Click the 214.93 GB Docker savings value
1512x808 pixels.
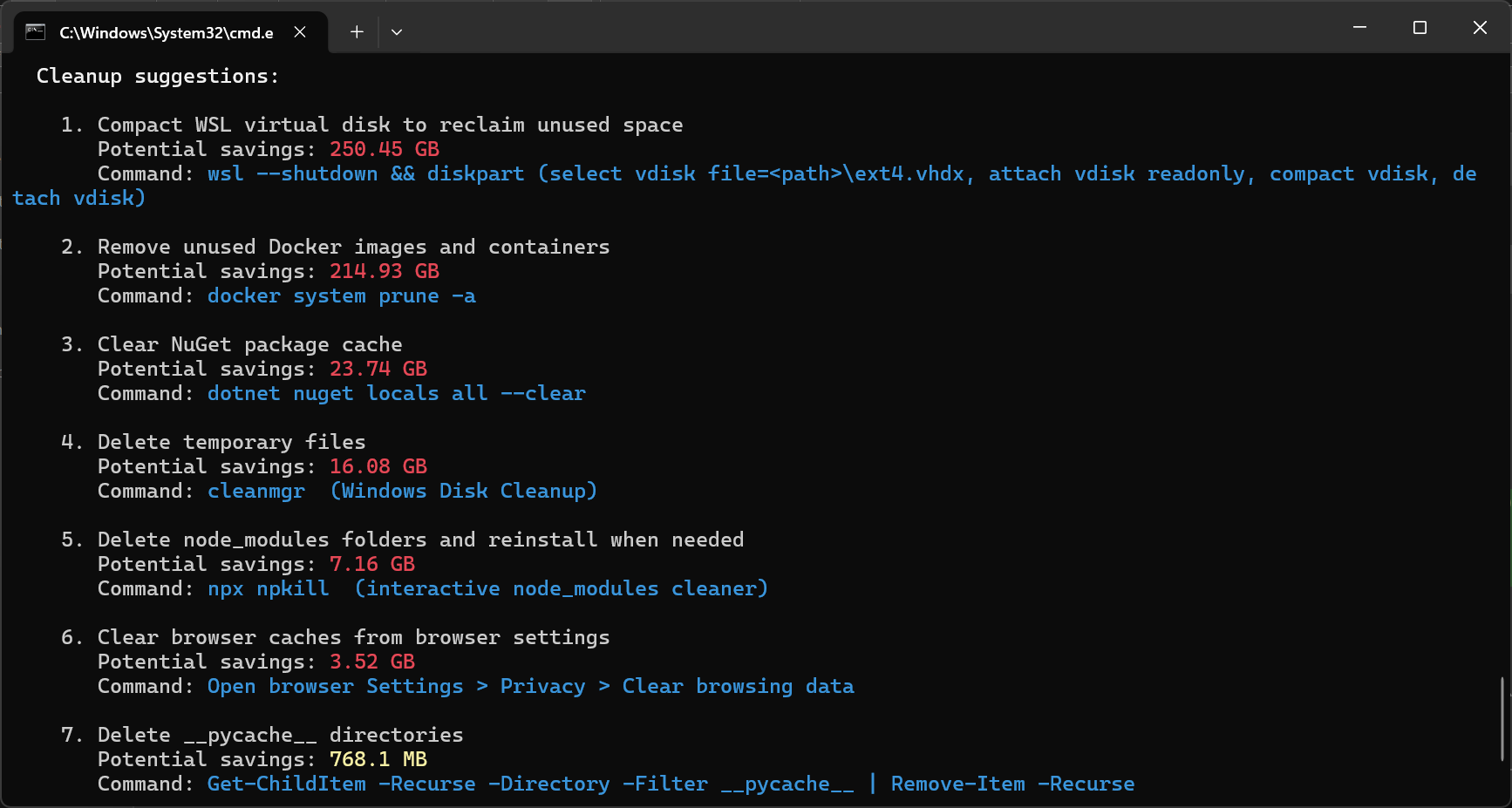(384, 272)
